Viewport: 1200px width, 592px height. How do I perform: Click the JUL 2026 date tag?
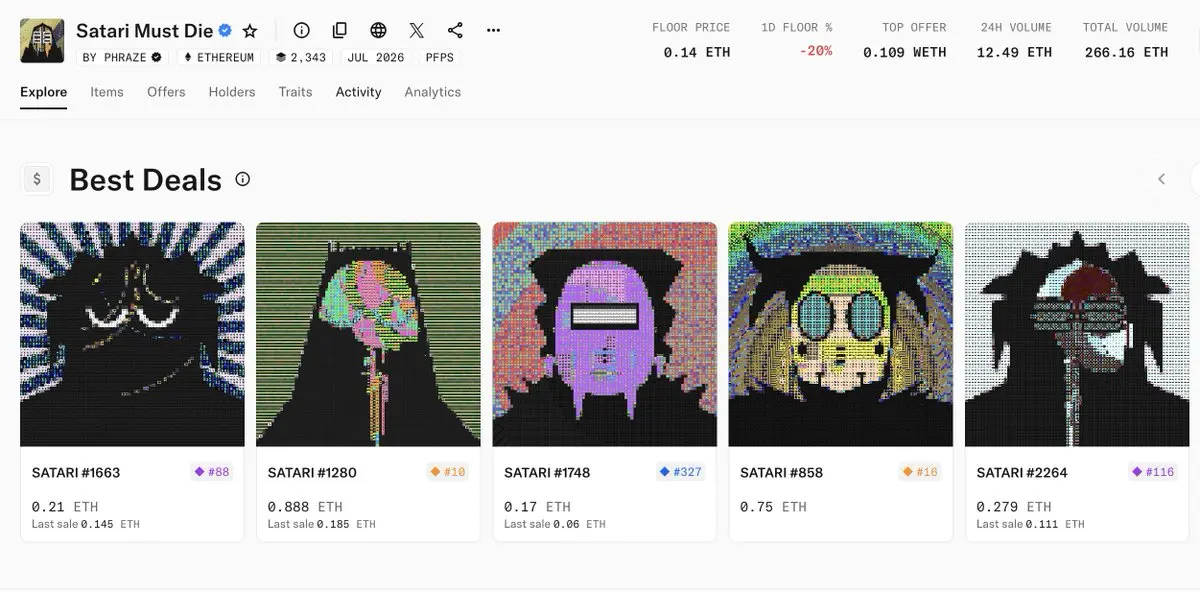(376, 58)
